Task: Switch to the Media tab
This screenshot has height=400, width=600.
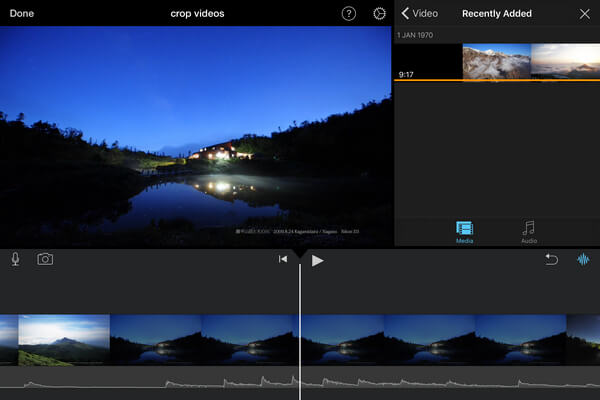Action: coord(465,232)
